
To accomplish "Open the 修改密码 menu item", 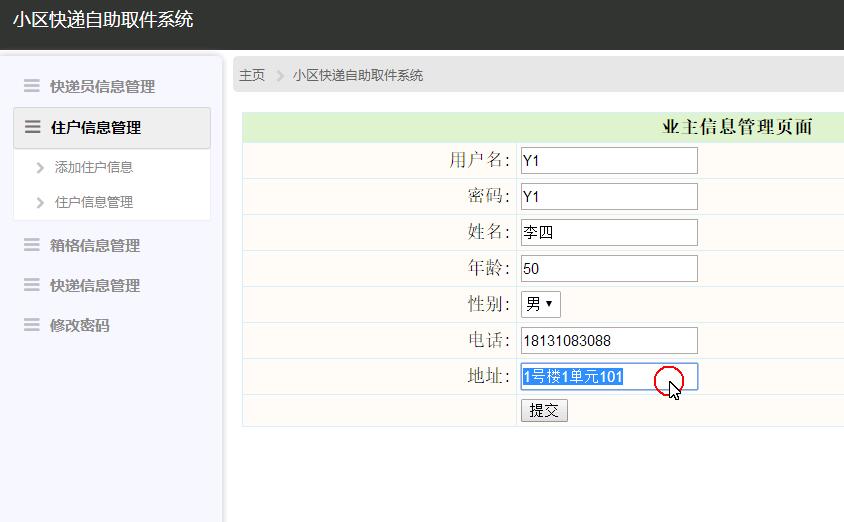I will point(80,326).
